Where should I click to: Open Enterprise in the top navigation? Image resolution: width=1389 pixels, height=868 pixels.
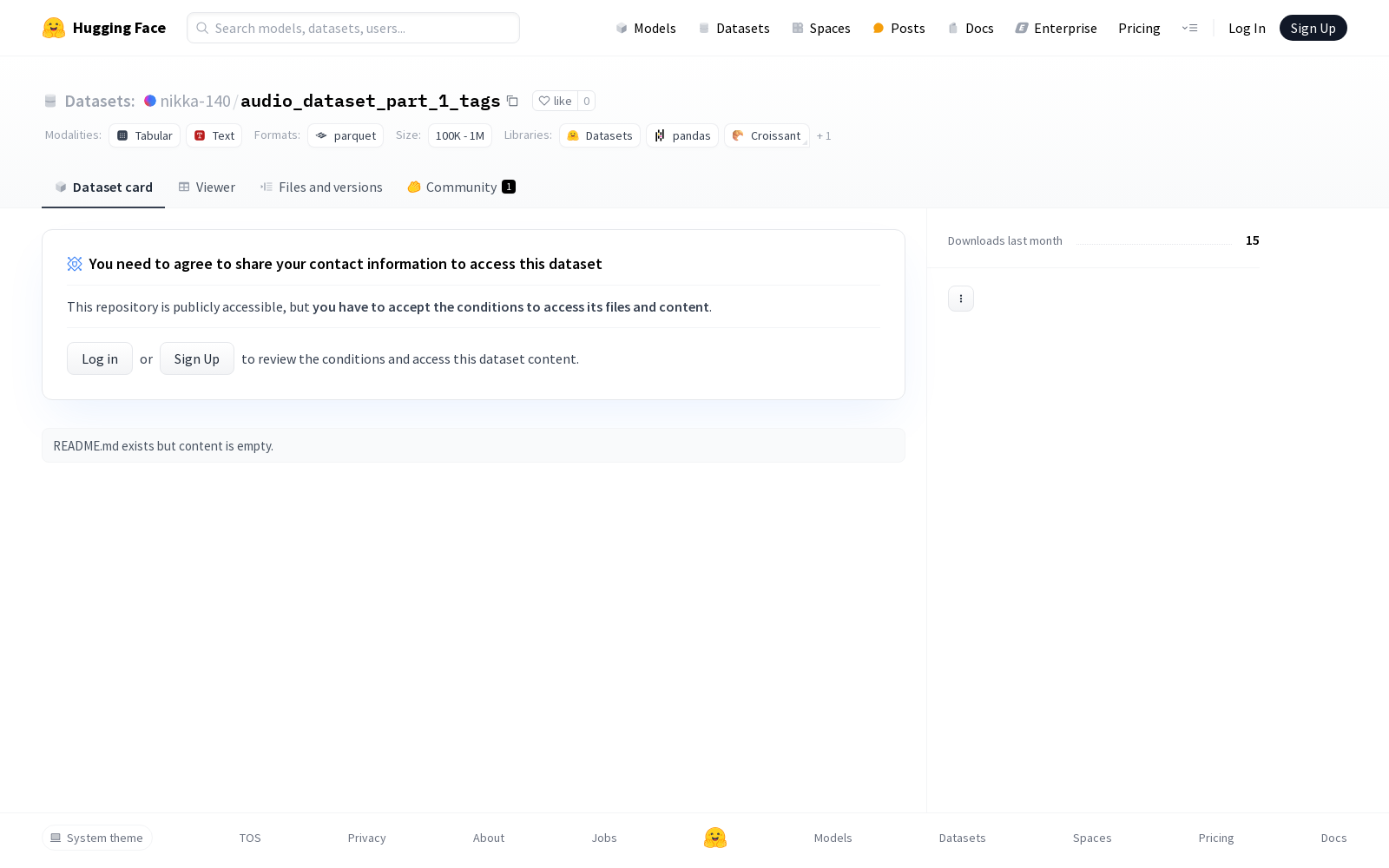tap(1057, 28)
